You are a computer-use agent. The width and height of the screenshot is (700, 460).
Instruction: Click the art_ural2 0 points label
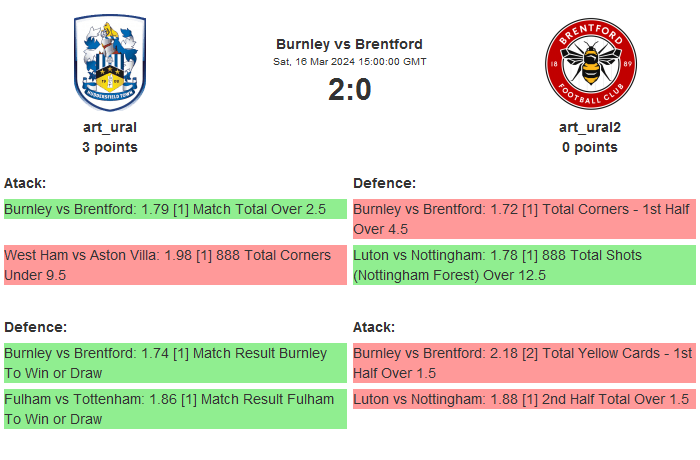click(590, 147)
